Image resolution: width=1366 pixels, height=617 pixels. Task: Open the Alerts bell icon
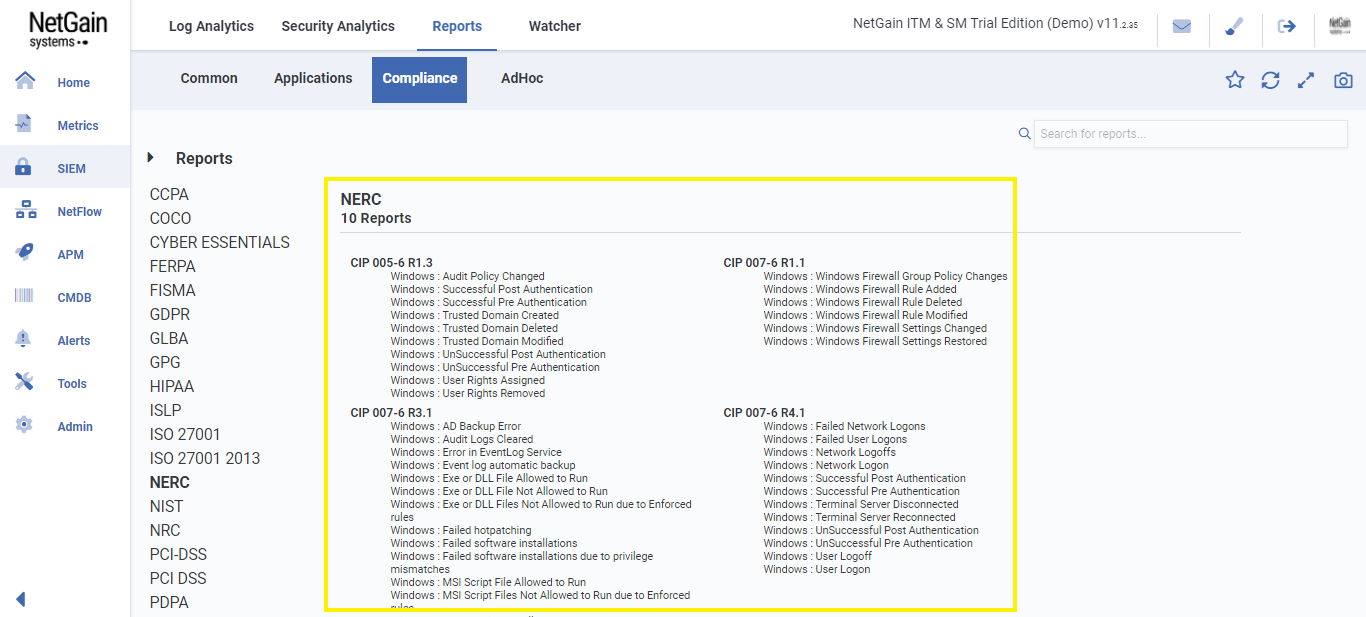click(24, 339)
